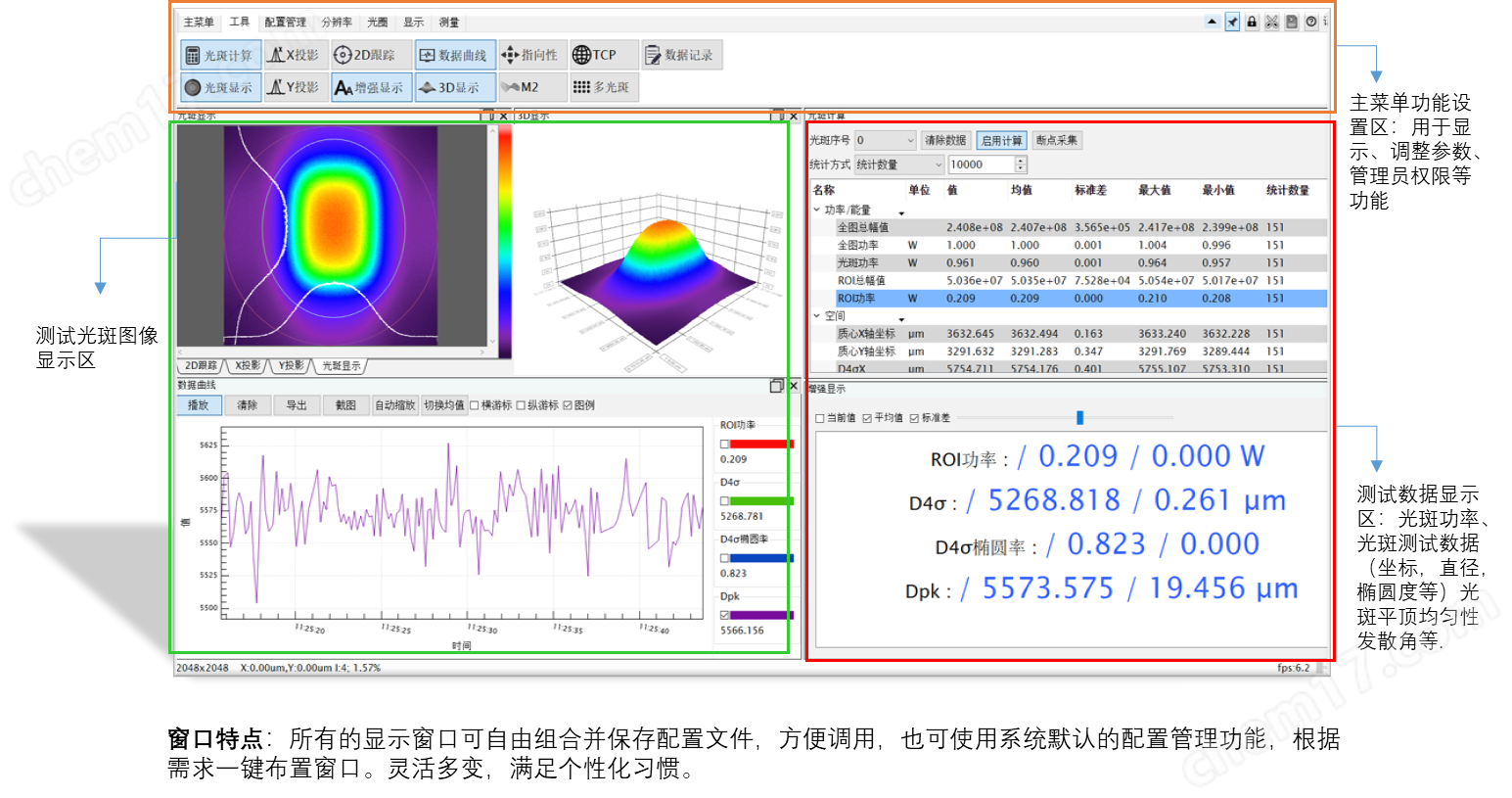Open the 统计方式 dropdown

[898, 164]
